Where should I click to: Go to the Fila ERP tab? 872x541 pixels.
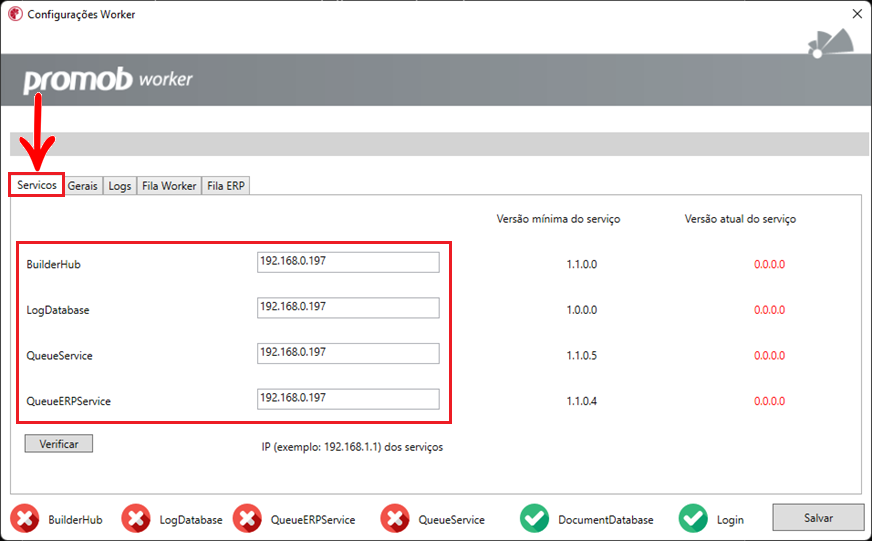226,186
